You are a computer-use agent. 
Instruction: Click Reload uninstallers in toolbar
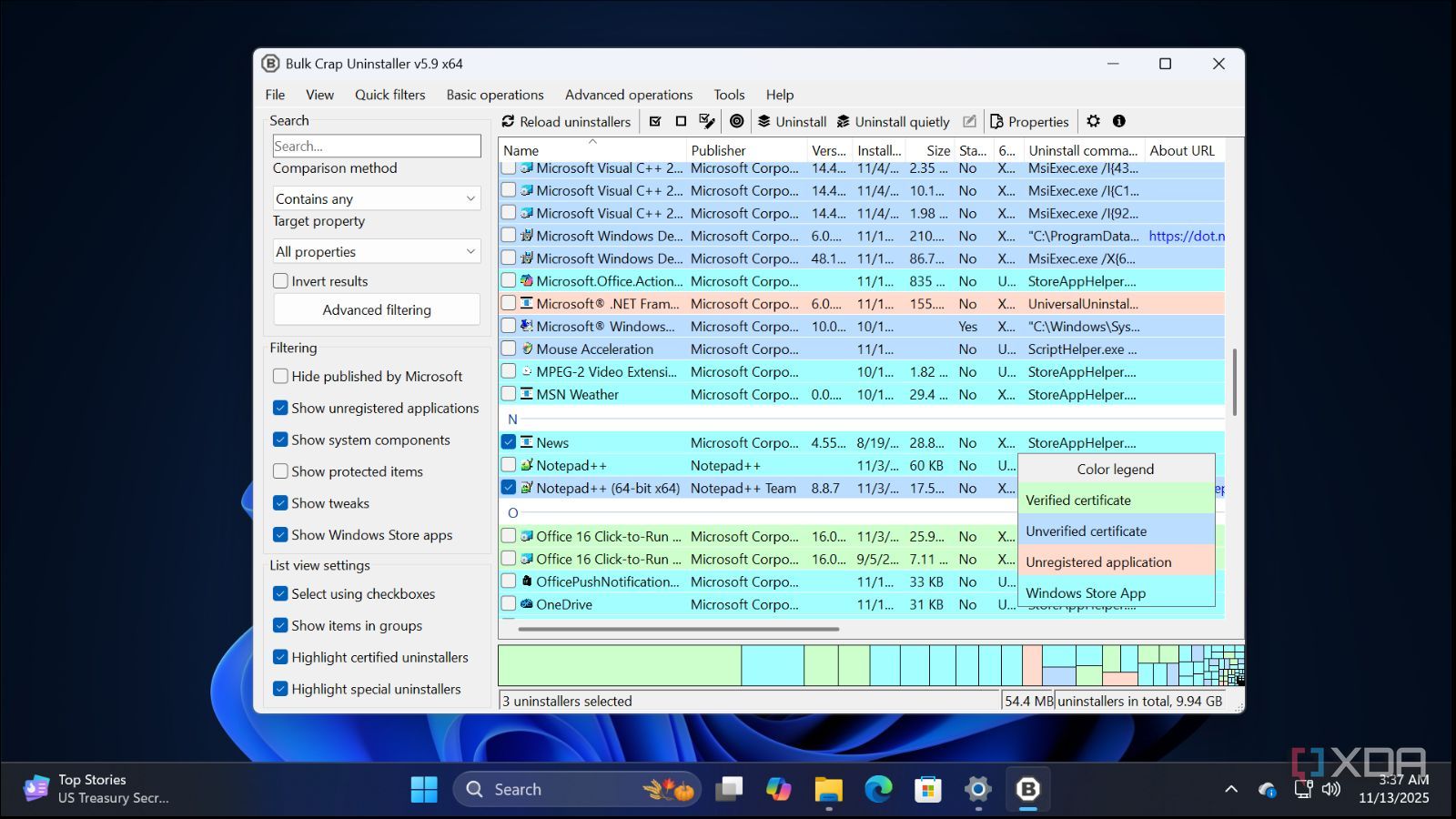click(x=566, y=121)
